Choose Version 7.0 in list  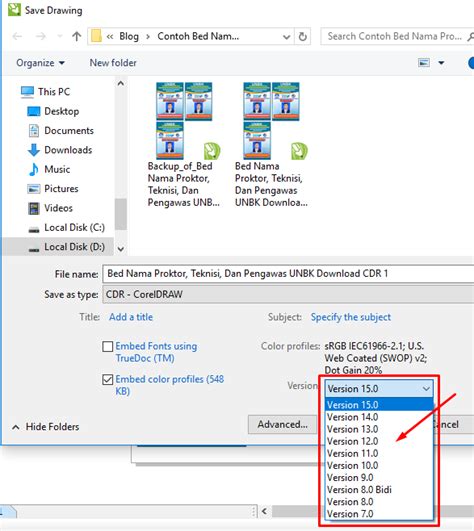pos(379,514)
